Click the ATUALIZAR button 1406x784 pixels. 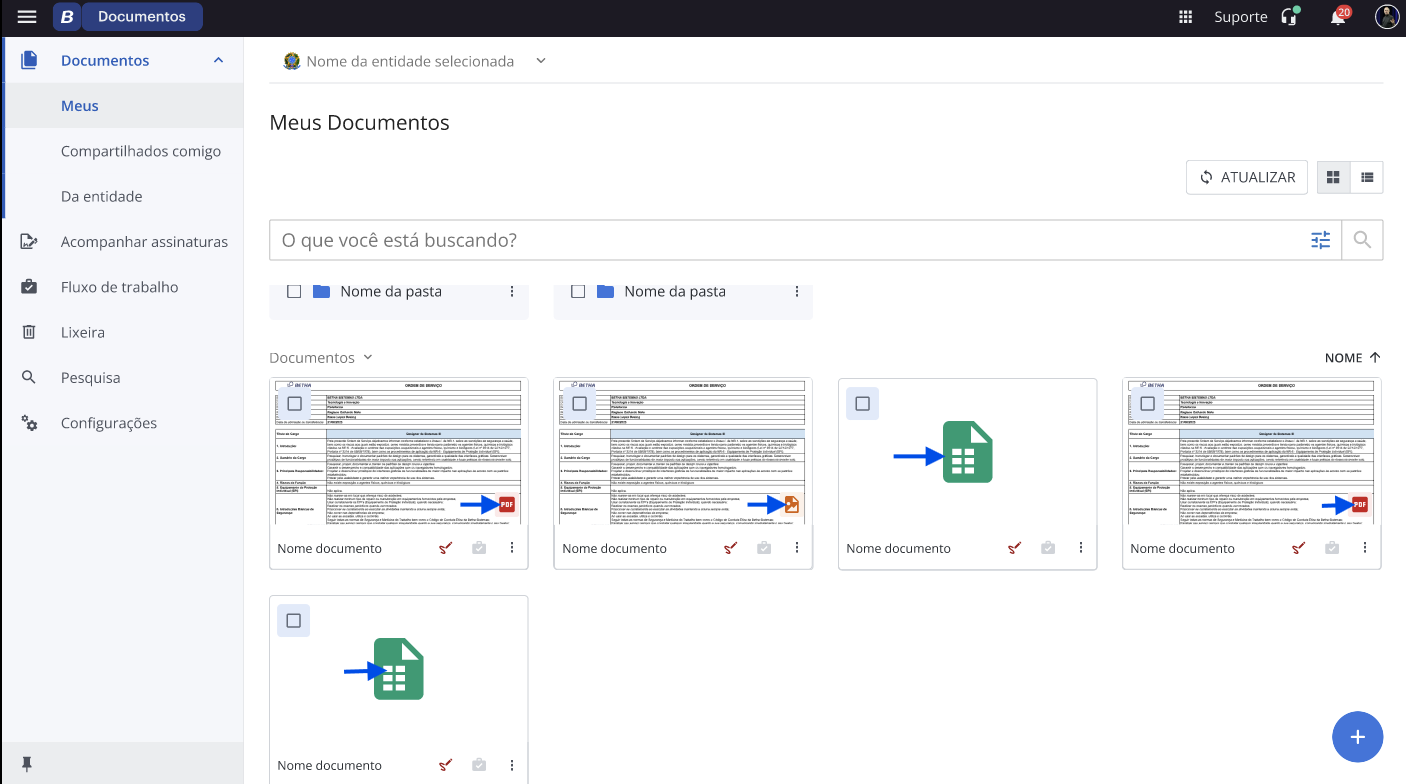tap(1246, 177)
